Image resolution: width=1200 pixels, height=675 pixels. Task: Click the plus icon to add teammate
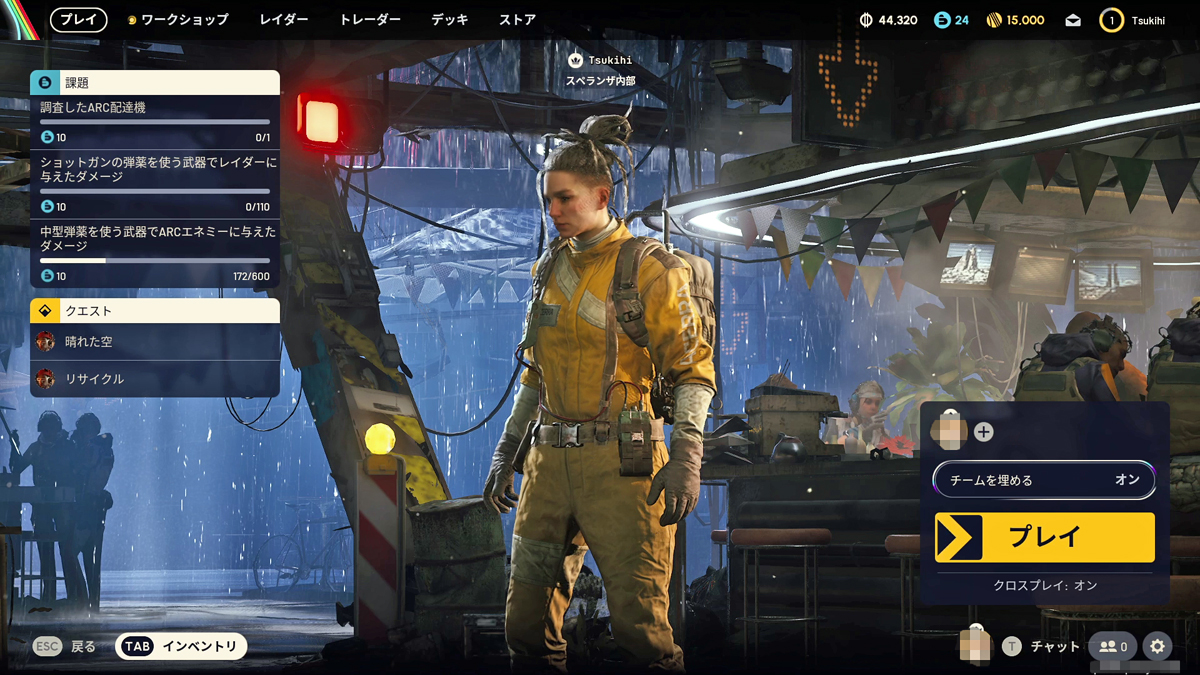[x=984, y=432]
